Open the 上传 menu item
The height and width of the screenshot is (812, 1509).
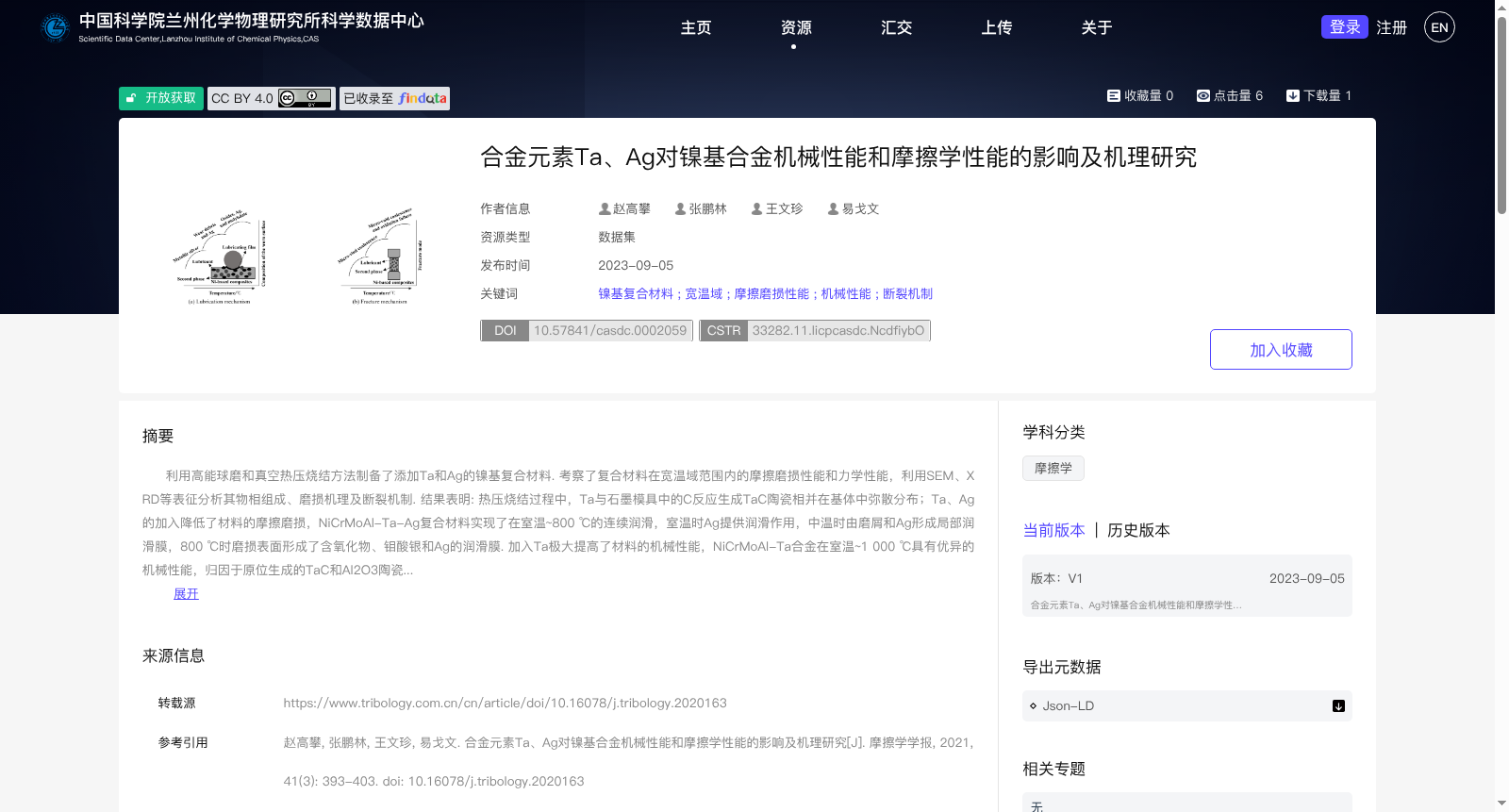click(x=996, y=27)
